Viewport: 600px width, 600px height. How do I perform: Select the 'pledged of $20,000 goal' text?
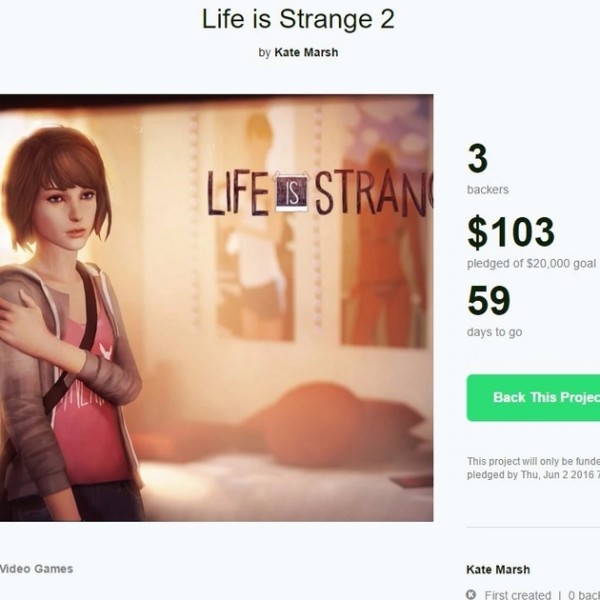(531, 263)
